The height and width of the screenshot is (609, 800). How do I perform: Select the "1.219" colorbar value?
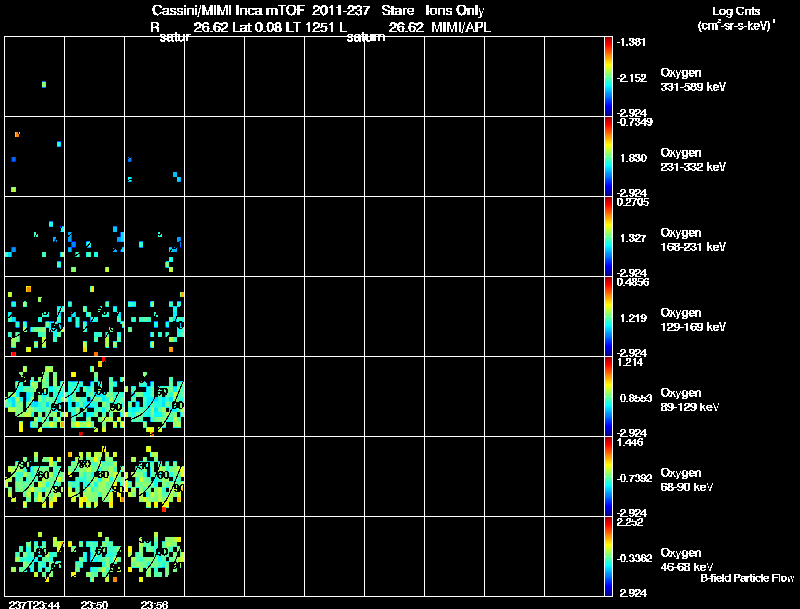(633, 318)
